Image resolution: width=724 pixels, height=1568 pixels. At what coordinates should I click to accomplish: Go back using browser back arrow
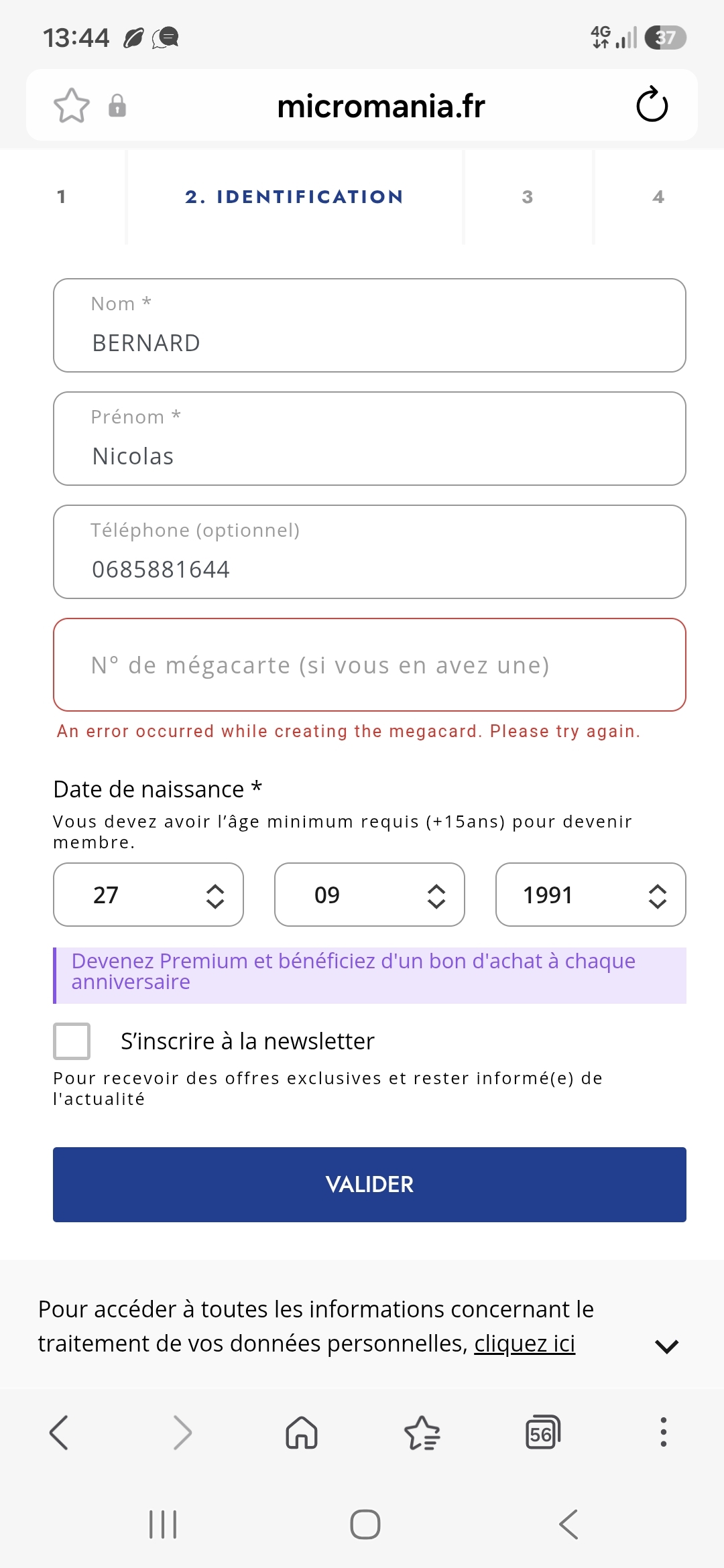click(59, 1433)
